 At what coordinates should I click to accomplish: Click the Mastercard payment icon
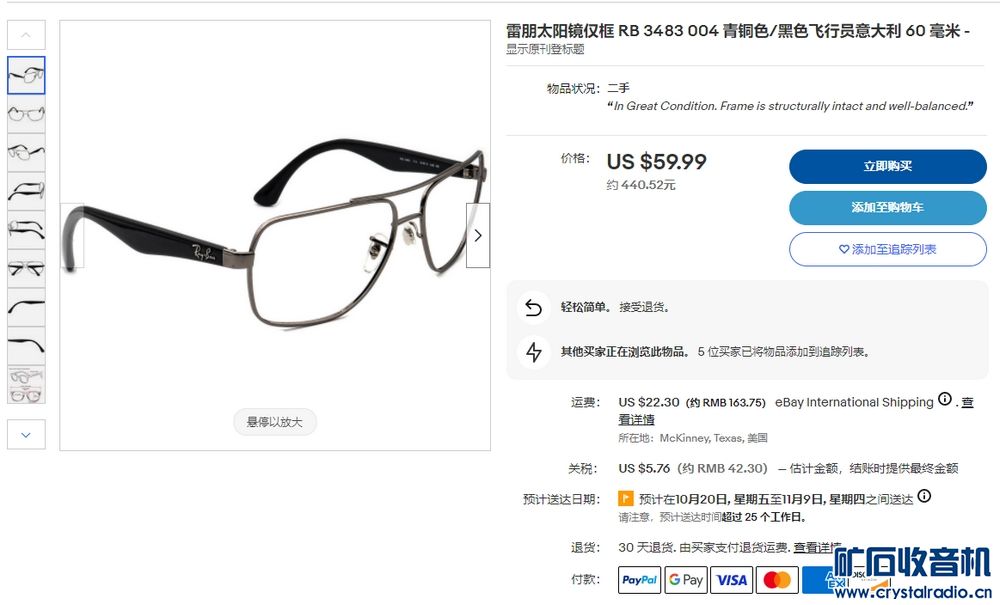777,579
